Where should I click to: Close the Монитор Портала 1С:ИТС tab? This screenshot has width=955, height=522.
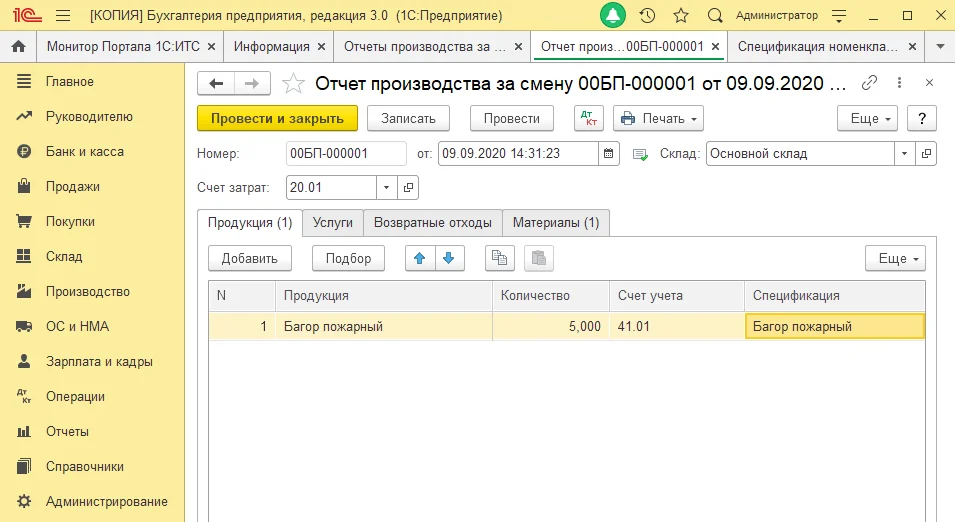(x=211, y=46)
